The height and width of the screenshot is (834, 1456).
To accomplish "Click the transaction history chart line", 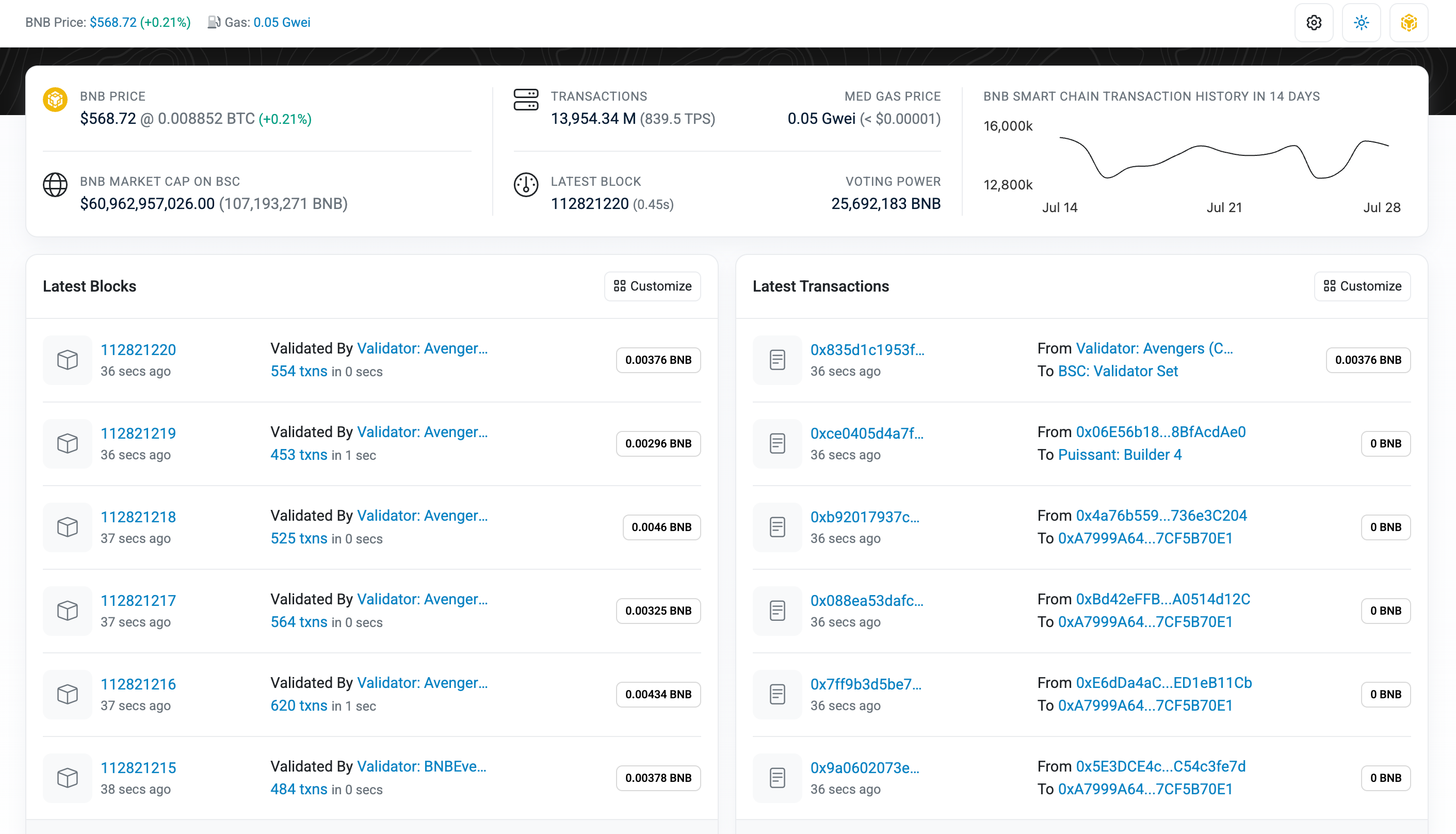I will click(x=1224, y=157).
